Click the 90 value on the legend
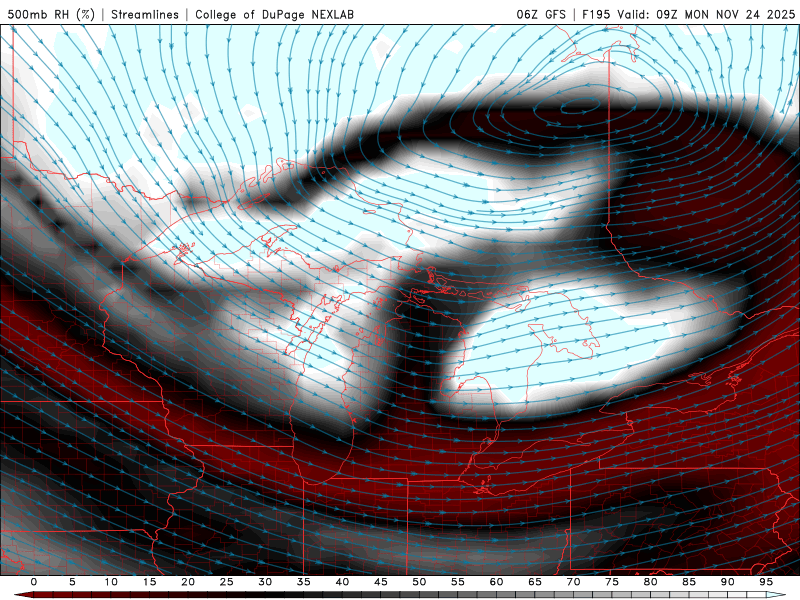This screenshot has height=600, width=800. point(728,582)
